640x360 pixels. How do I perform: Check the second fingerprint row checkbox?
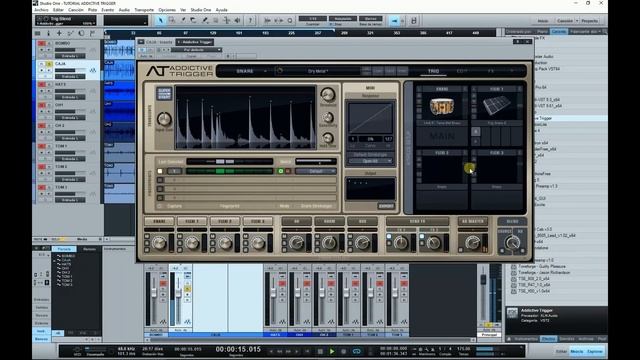(x=160, y=180)
